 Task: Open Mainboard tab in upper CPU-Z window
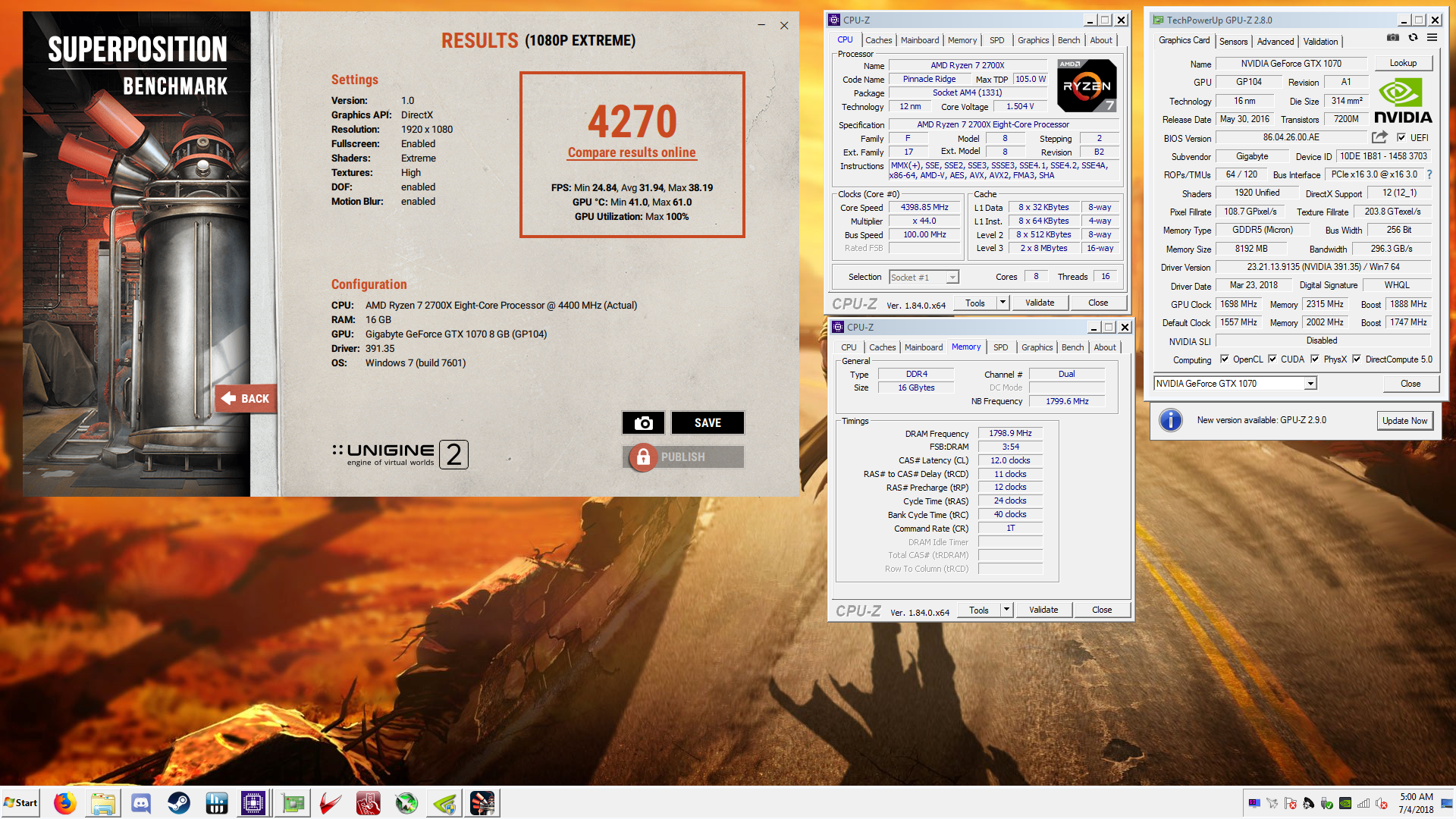(x=920, y=40)
